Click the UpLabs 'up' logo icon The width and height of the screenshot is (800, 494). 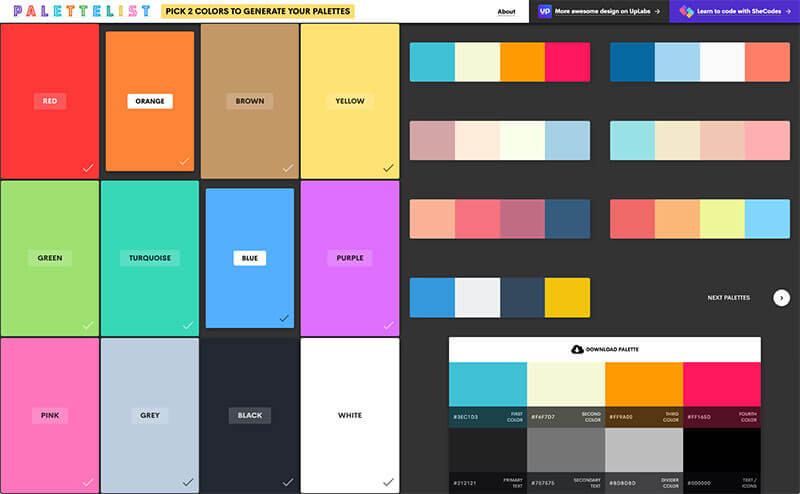[544, 11]
